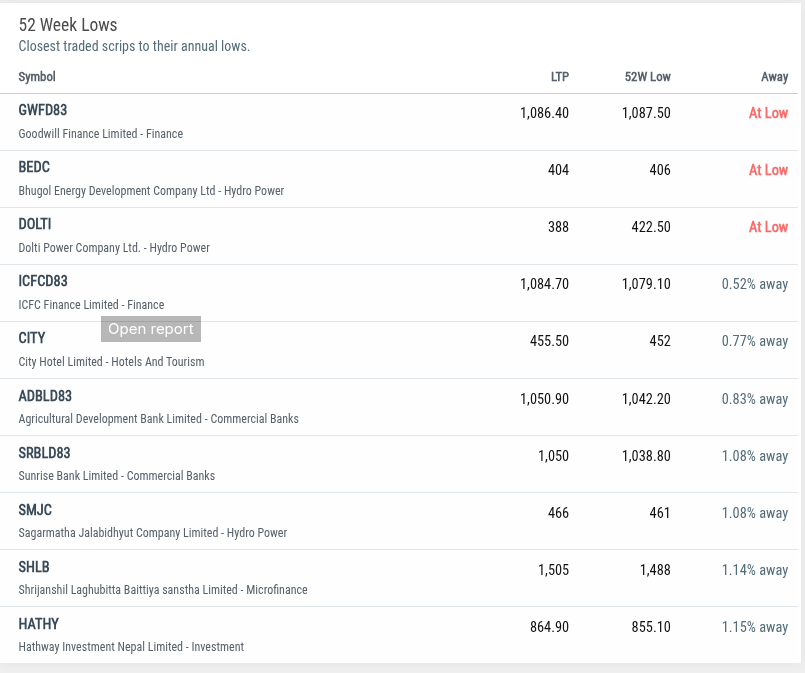
Task: Select 'Agricultural Development Bank Limited' description
Action: point(110,419)
